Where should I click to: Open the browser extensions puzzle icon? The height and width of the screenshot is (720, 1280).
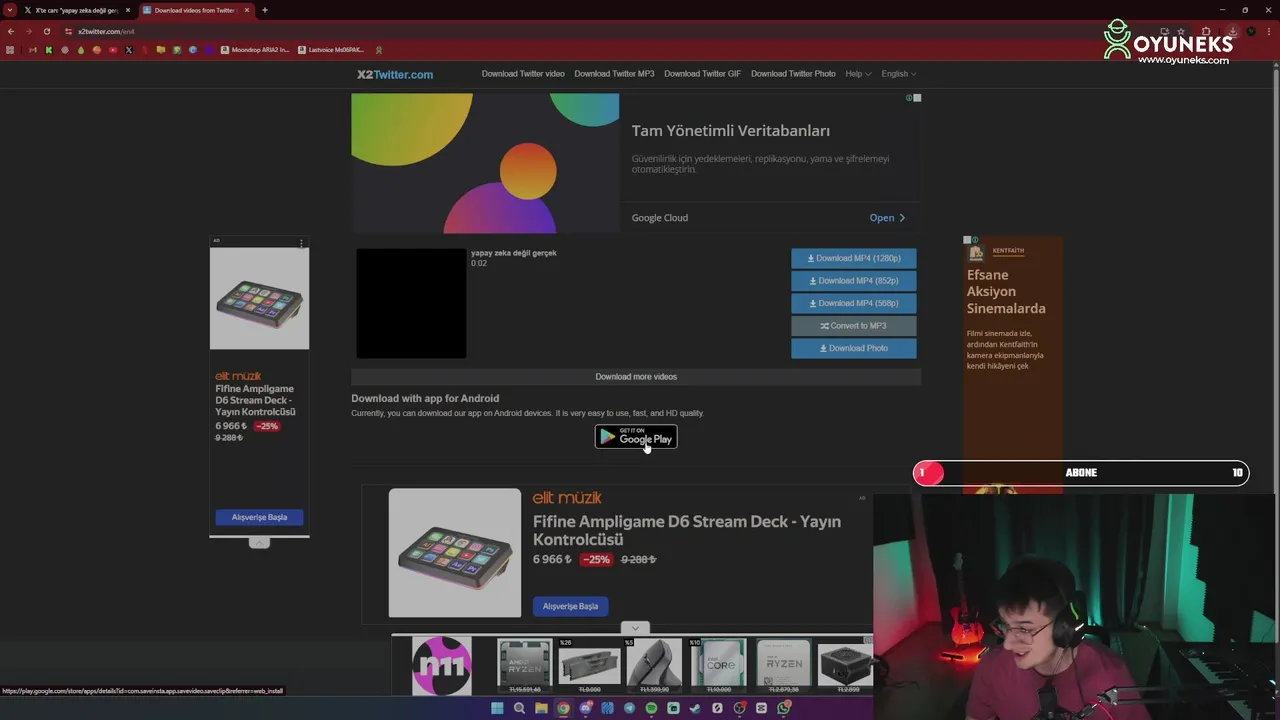[1207, 31]
